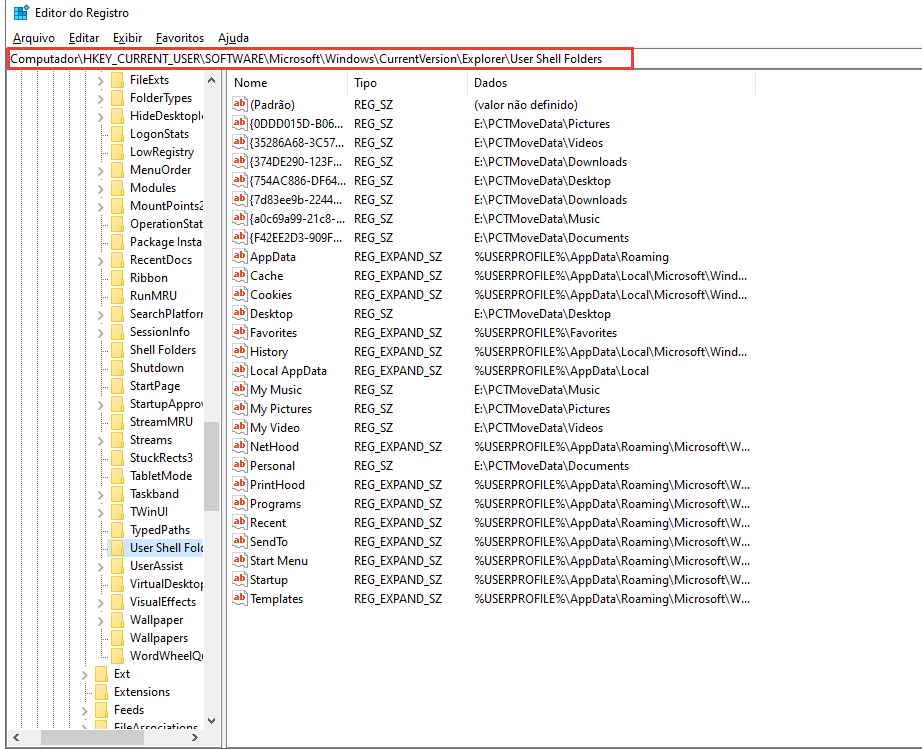Click the folder icon for Wallpaper key
The width and height of the screenshot is (922, 749).
pos(117,620)
